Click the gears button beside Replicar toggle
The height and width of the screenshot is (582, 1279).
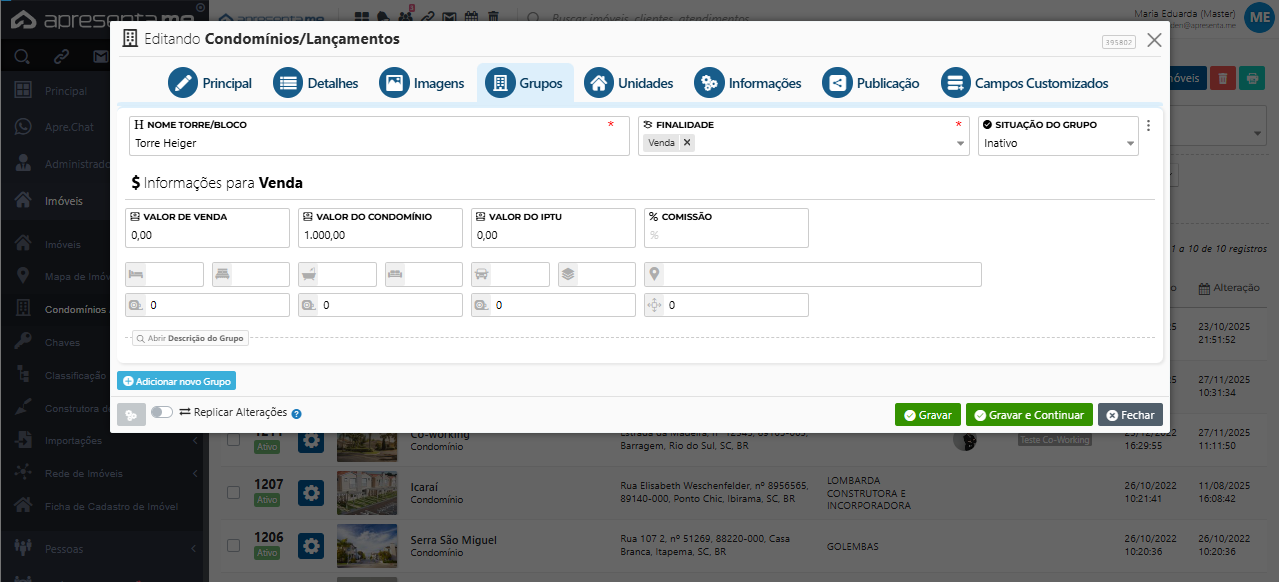(x=131, y=414)
